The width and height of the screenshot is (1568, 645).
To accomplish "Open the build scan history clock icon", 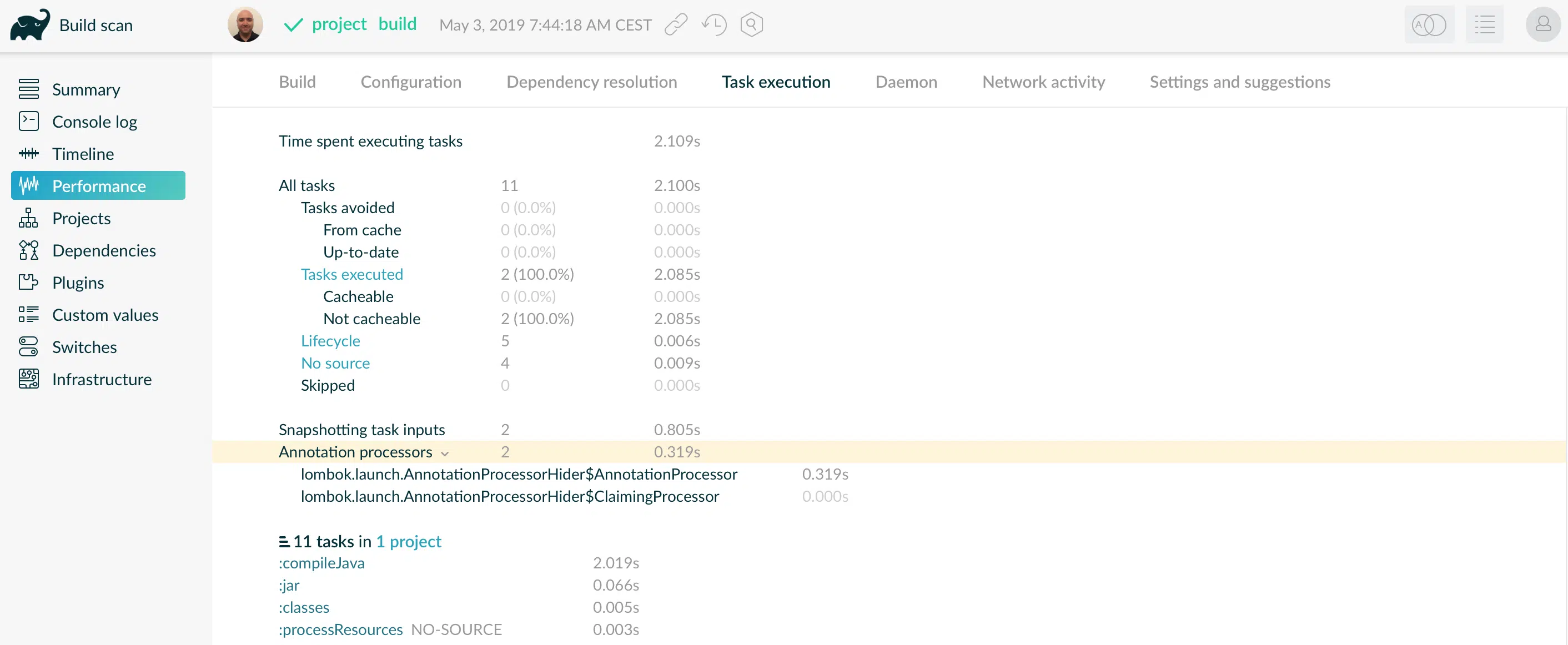I will 713,25.
